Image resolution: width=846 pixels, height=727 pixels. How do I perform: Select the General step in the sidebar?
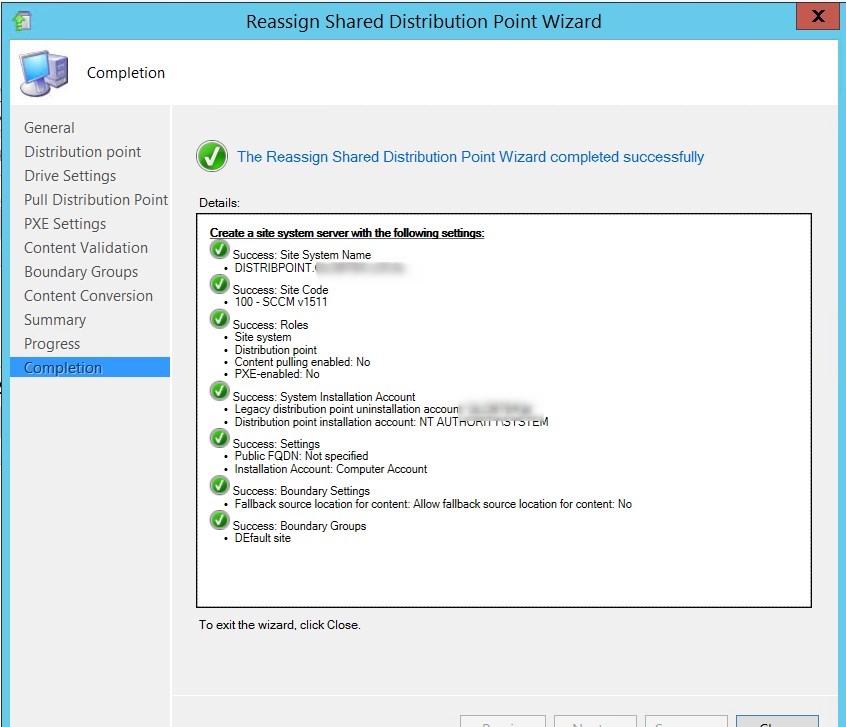click(x=50, y=127)
